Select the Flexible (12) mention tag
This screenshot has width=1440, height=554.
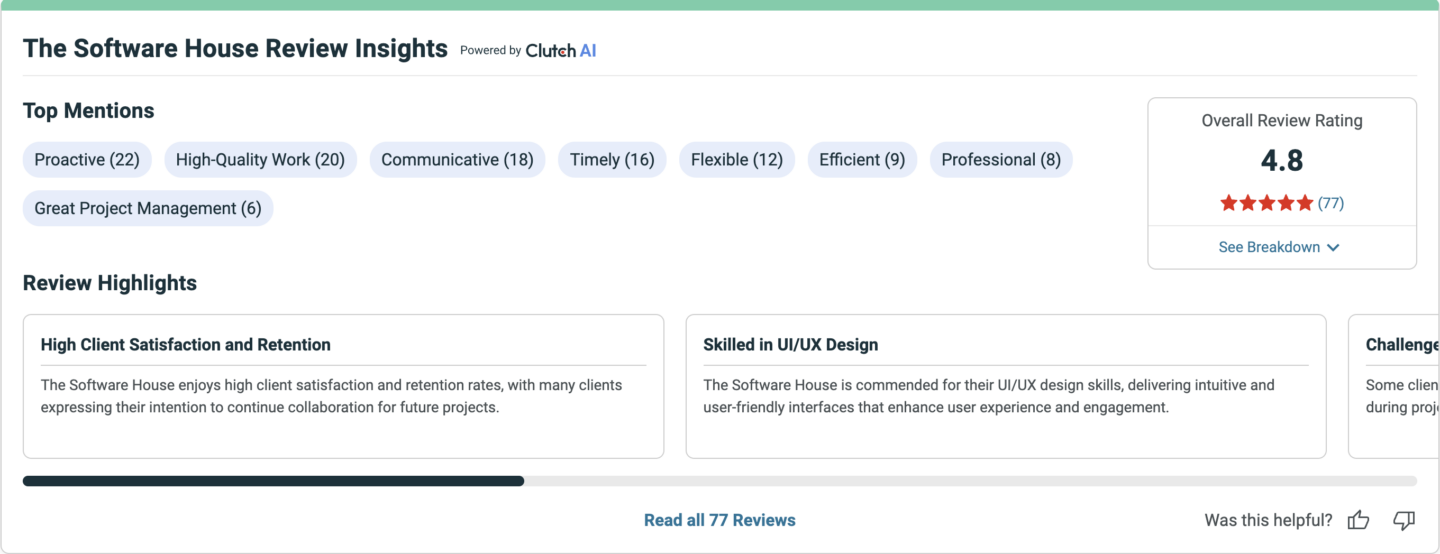[x=737, y=160]
